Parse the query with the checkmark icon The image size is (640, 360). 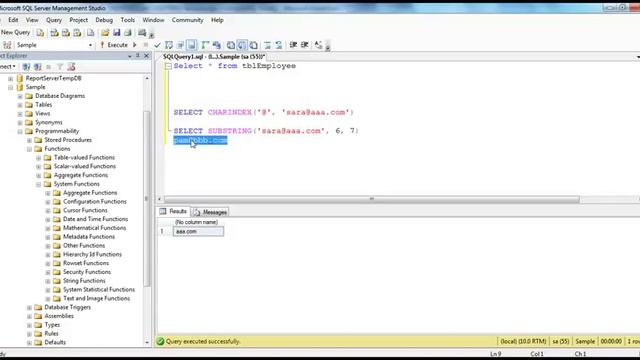click(157, 45)
